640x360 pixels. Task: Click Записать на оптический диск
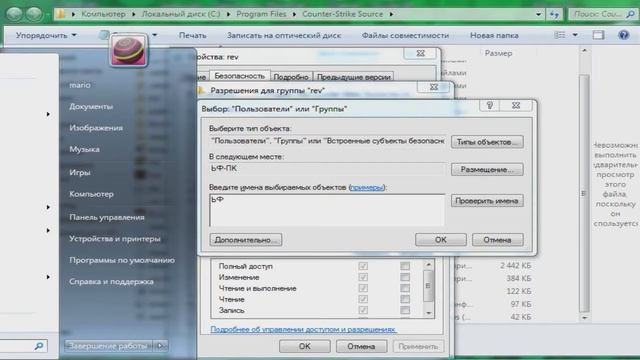pos(284,36)
